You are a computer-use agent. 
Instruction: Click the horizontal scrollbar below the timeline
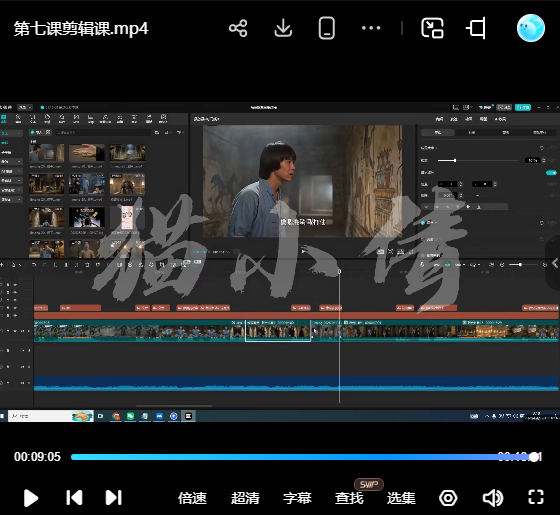click(174, 406)
